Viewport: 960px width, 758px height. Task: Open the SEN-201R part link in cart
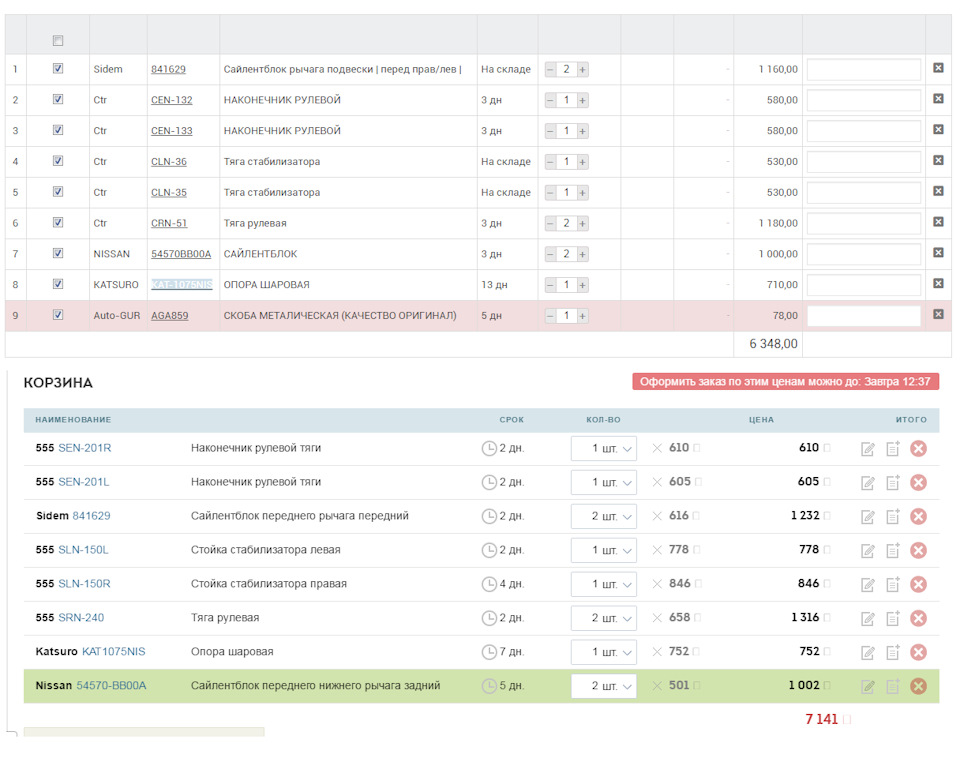(84, 448)
